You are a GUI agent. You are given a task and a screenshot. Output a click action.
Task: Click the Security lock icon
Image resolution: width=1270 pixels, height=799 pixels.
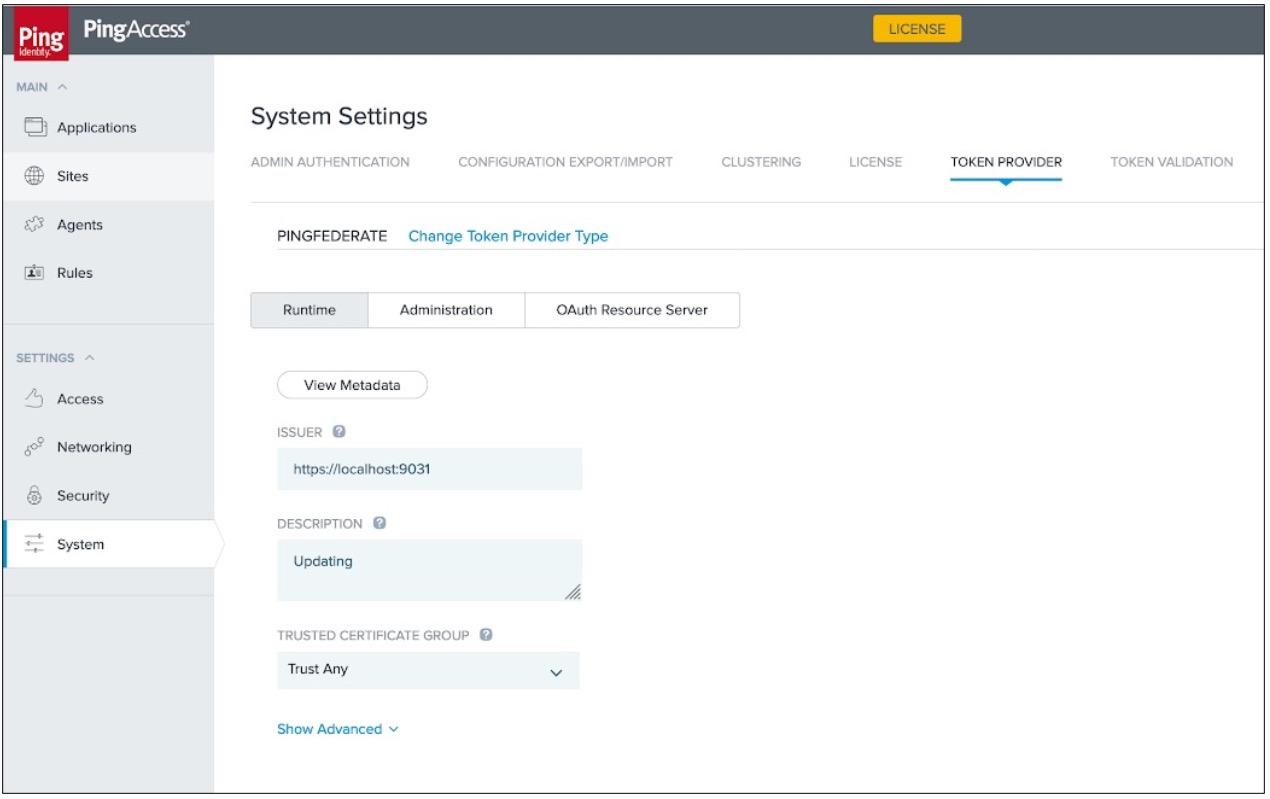coord(34,496)
